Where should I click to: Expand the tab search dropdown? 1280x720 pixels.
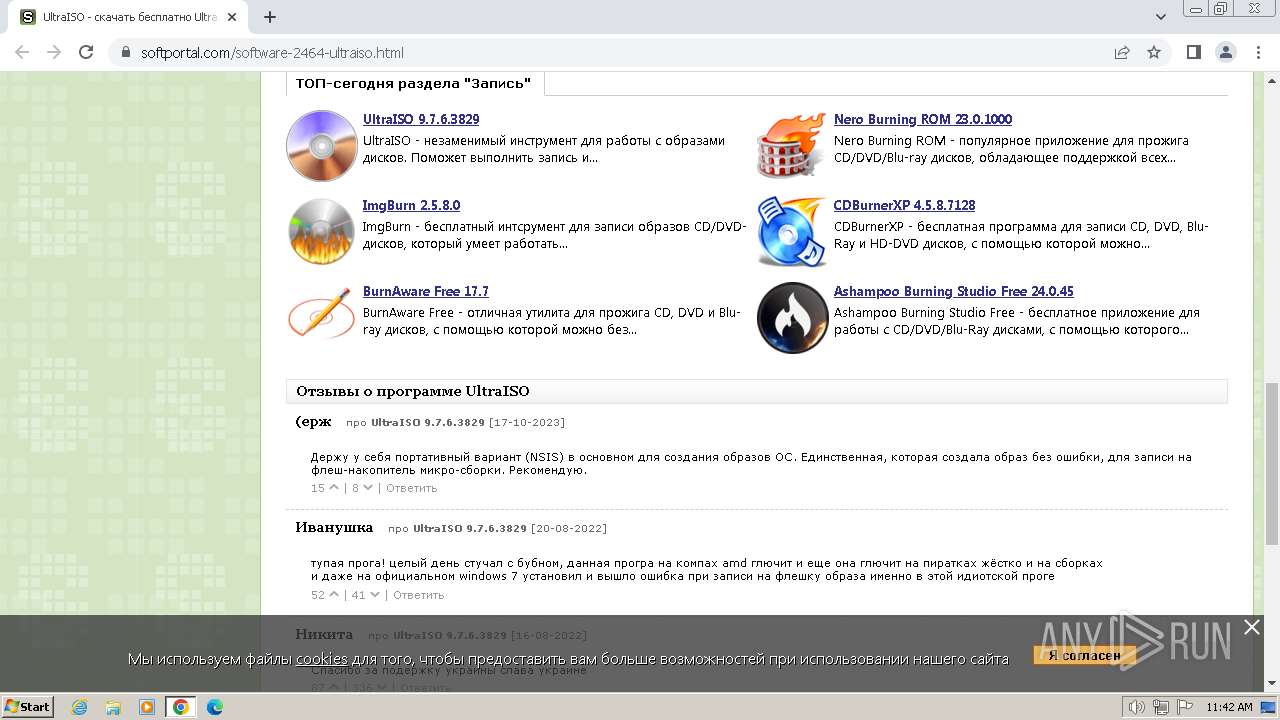click(1161, 17)
